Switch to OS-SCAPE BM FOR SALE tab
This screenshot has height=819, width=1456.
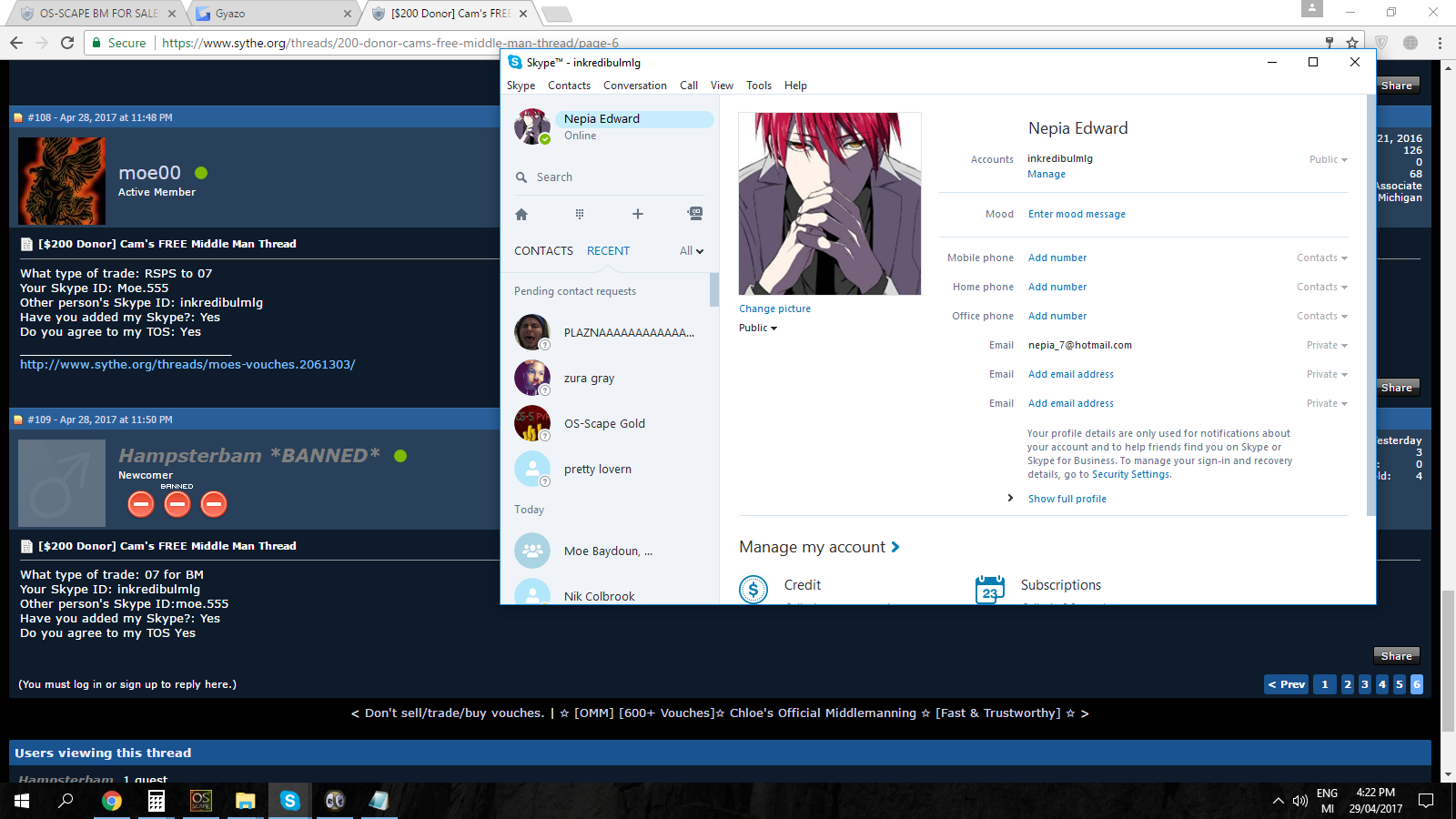(x=98, y=14)
